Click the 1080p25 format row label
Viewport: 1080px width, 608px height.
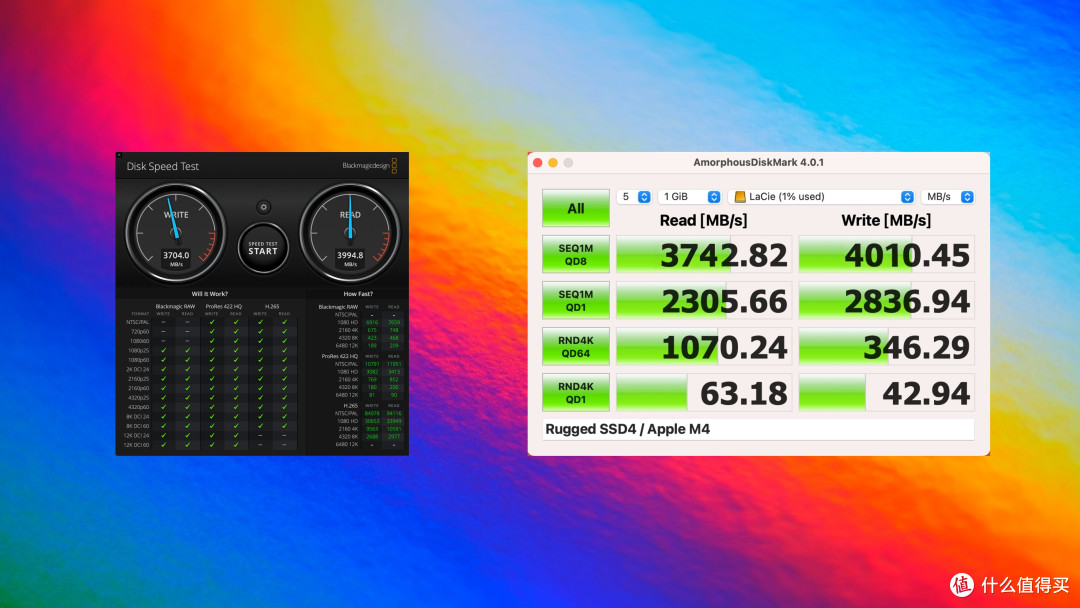(x=139, y=350)
